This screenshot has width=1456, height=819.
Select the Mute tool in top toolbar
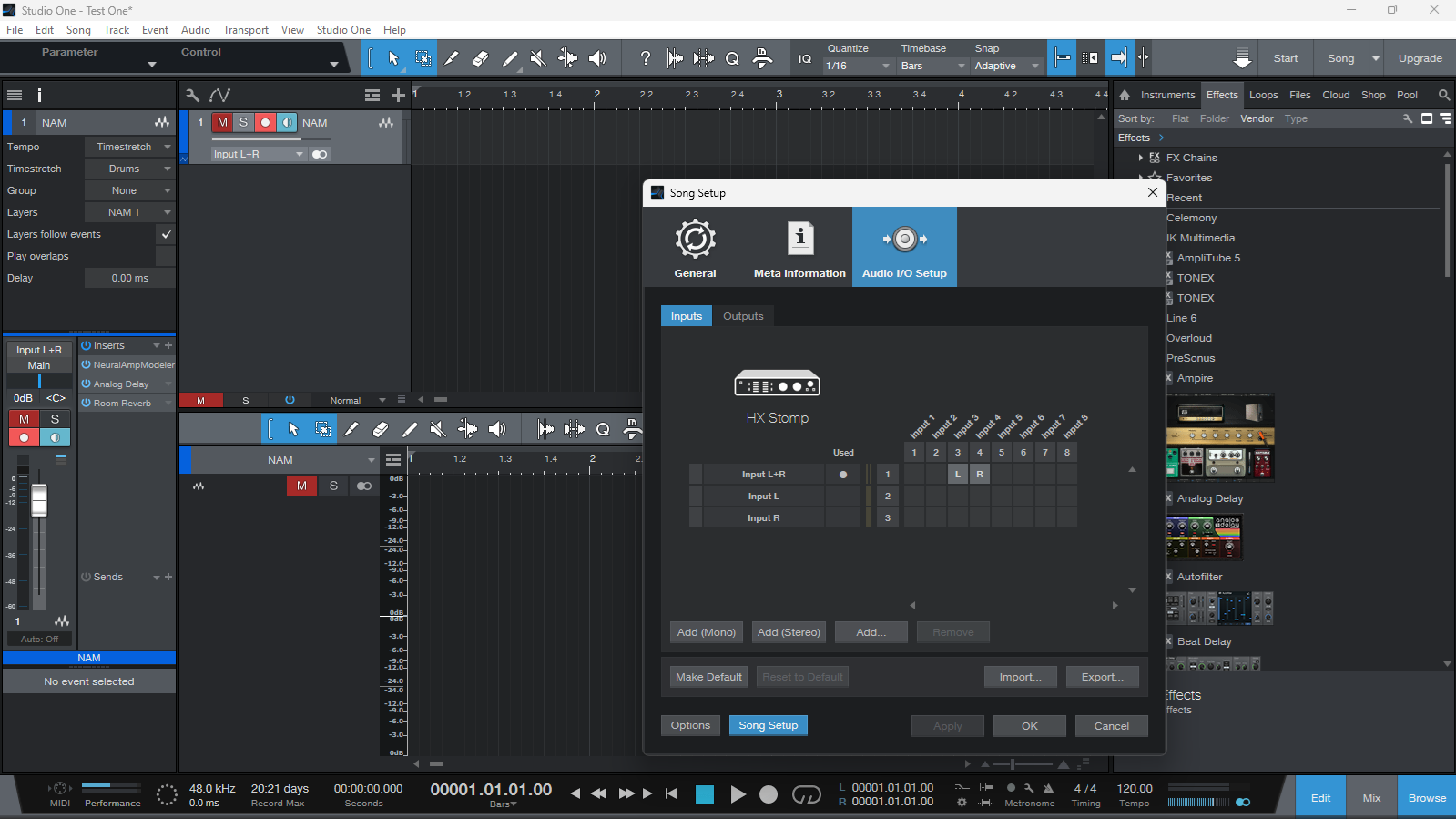538,58
